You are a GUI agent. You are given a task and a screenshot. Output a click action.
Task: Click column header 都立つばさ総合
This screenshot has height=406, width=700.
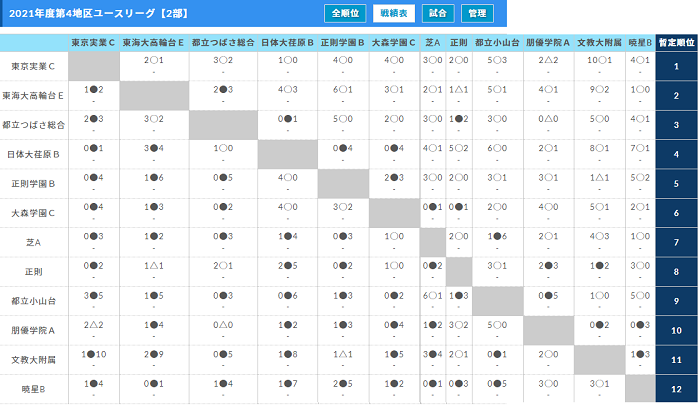(223, 43)
